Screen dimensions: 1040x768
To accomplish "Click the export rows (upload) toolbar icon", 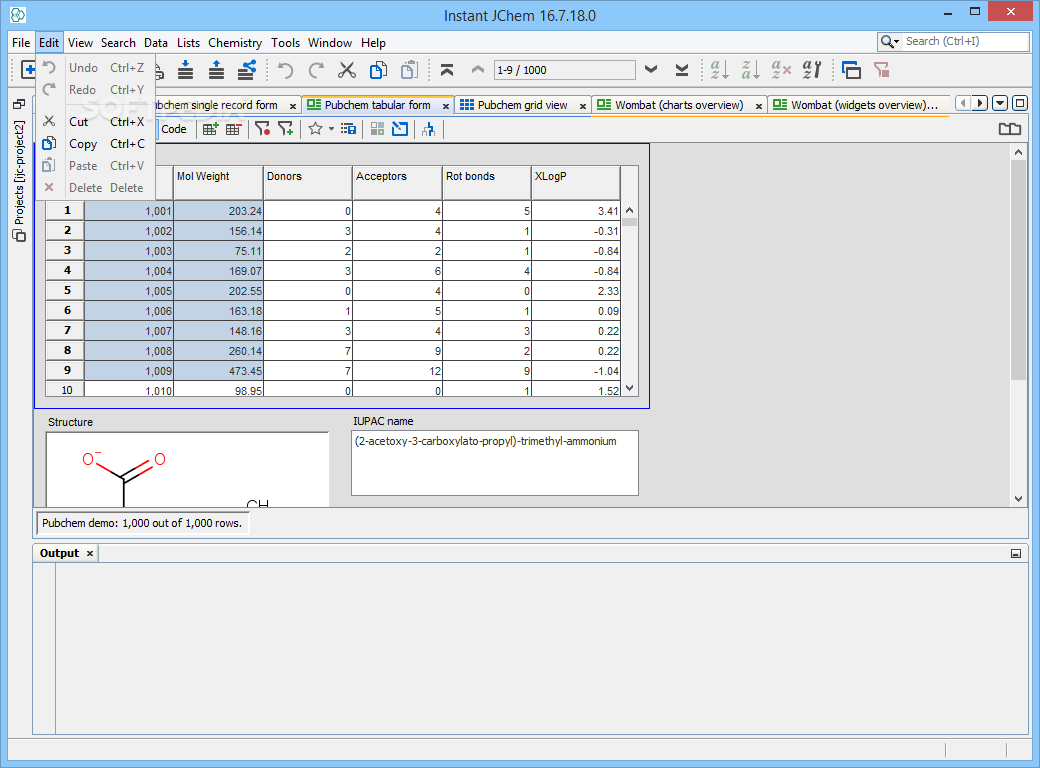I will [x=216, y=70].
